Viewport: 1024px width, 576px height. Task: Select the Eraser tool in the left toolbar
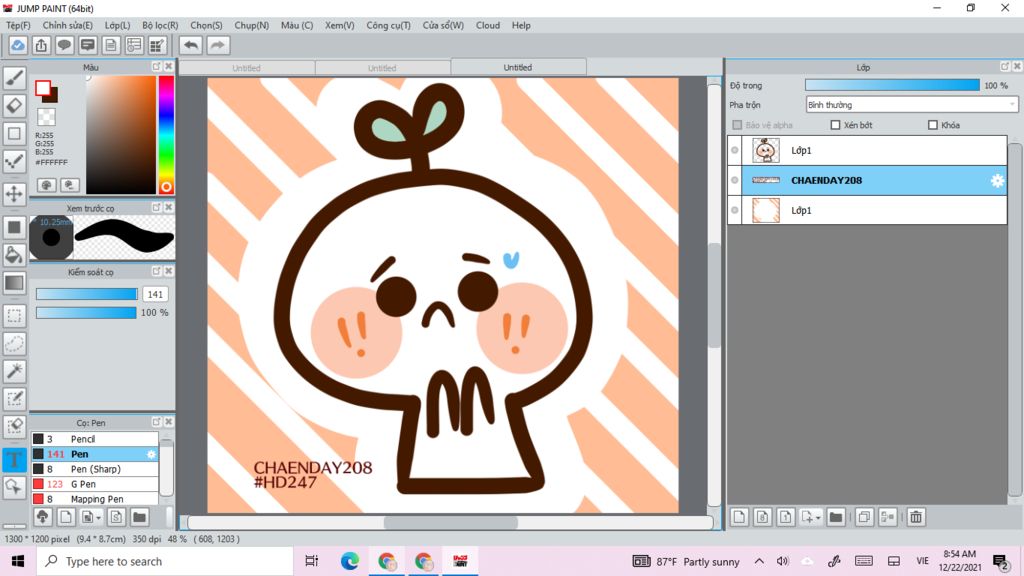14,105
